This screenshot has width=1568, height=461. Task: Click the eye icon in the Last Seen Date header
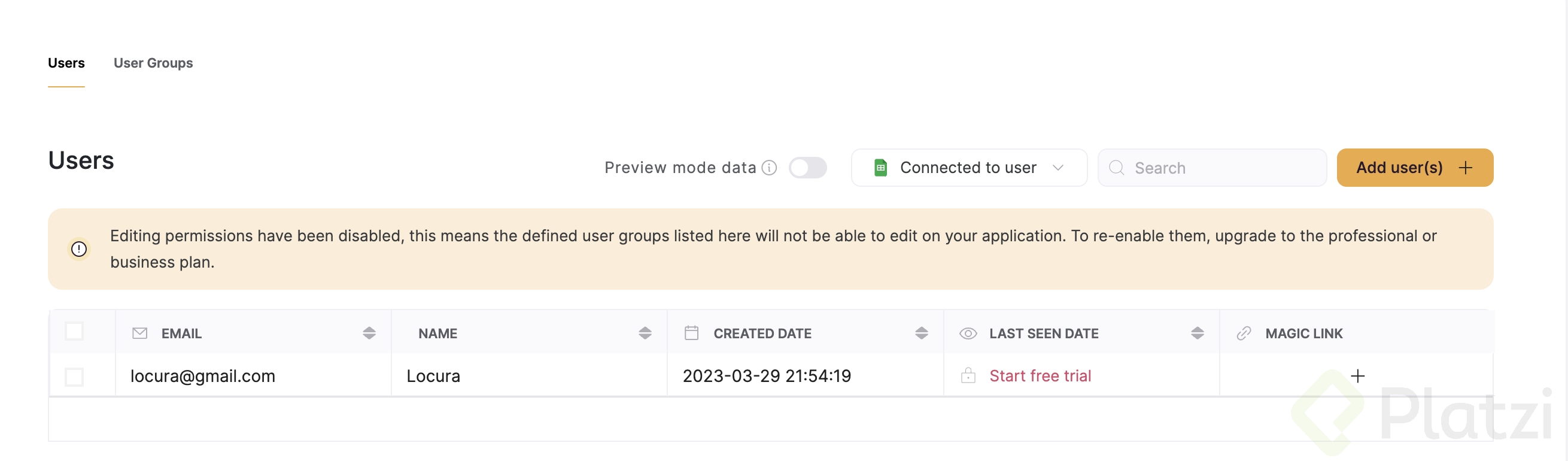click(968, 333)
